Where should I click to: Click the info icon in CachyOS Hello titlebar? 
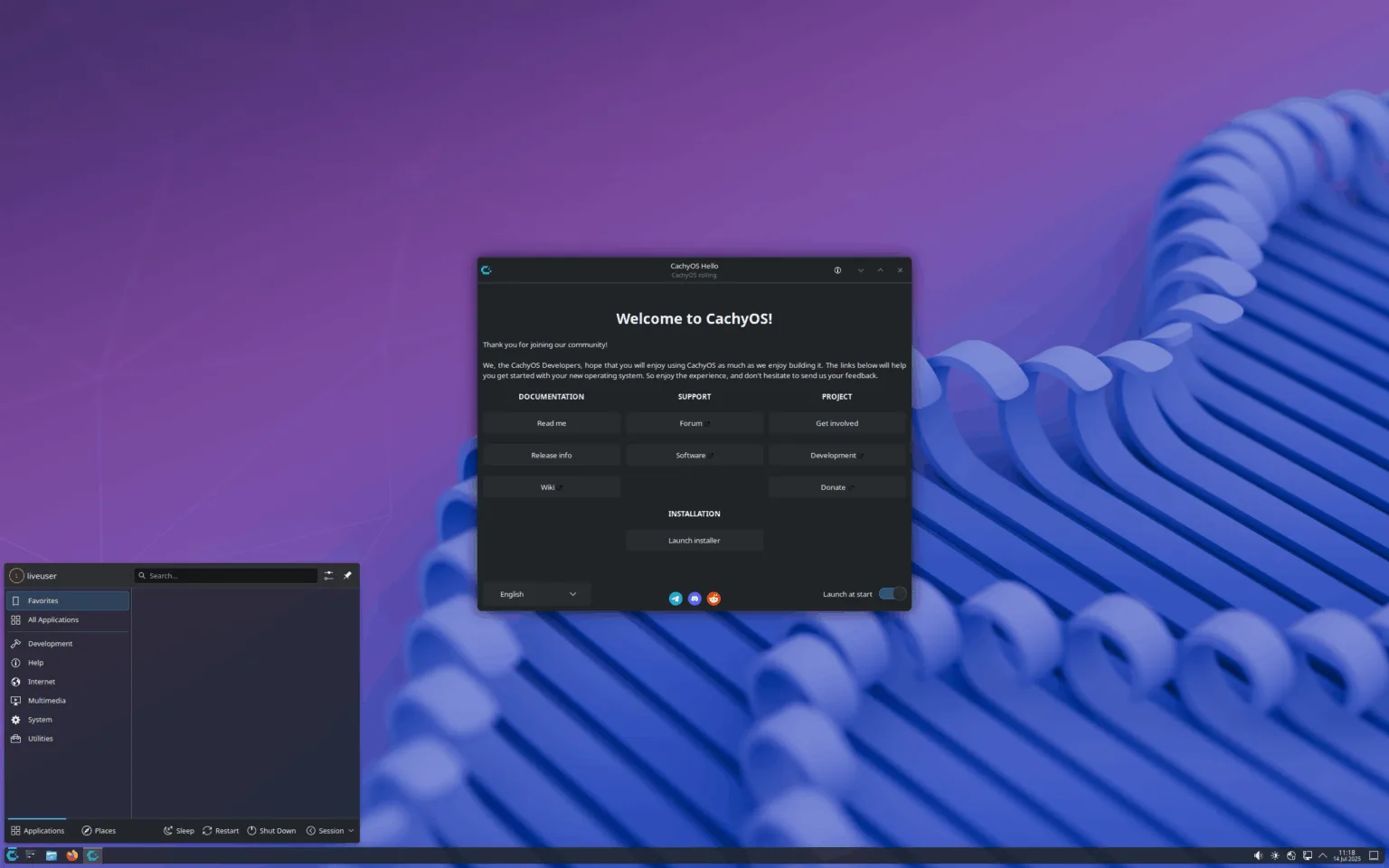point(836,269)
